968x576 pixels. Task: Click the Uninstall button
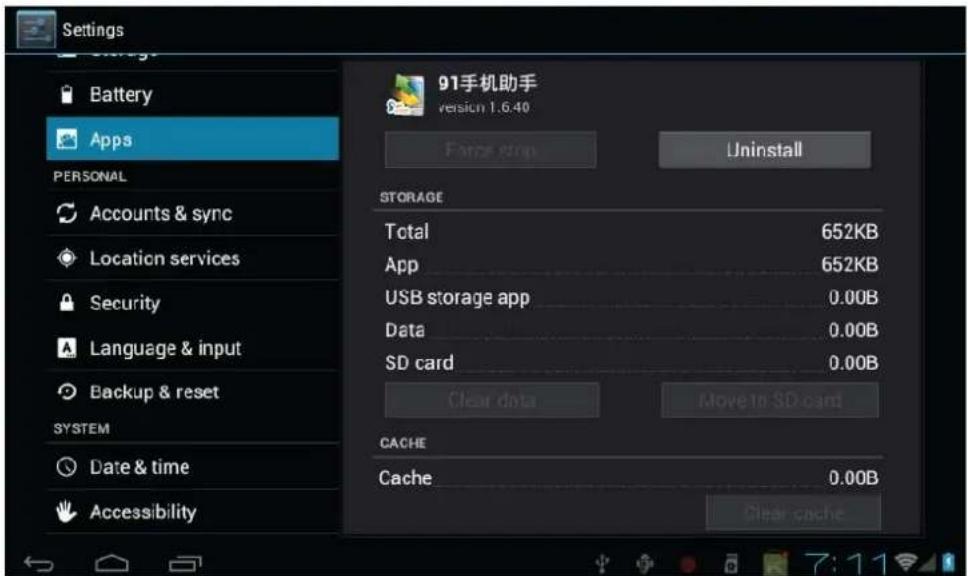tap(764, 149)
